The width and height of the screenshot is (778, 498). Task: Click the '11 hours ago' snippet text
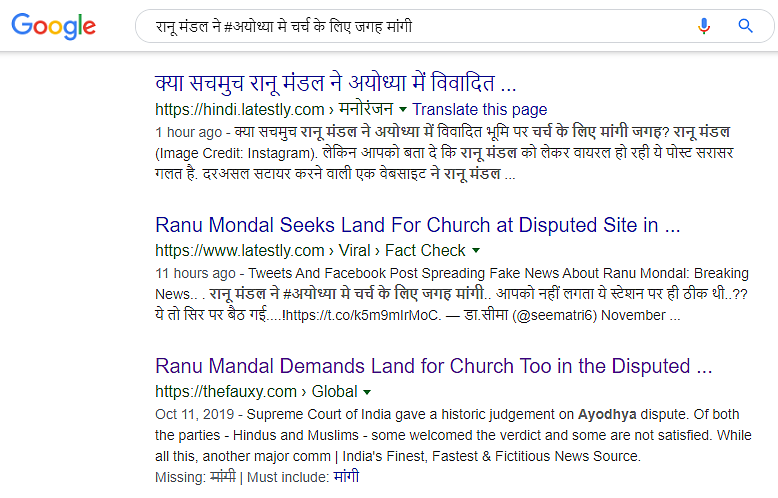pos(195,273)
